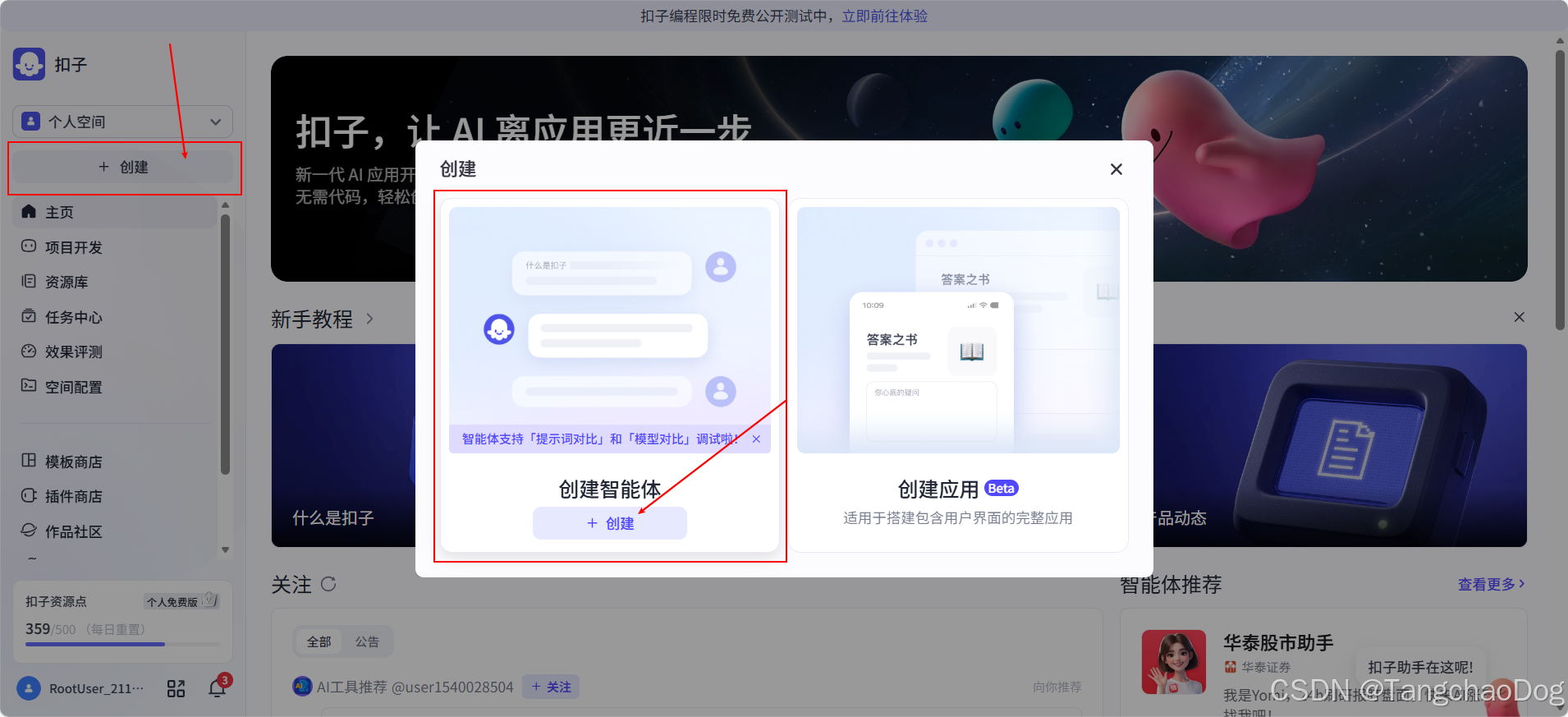This screenshot has height=717, width=1568.
Task: Click the 华泰股市助手 title
Action: pyautogui.click(x=1278, y=642)
